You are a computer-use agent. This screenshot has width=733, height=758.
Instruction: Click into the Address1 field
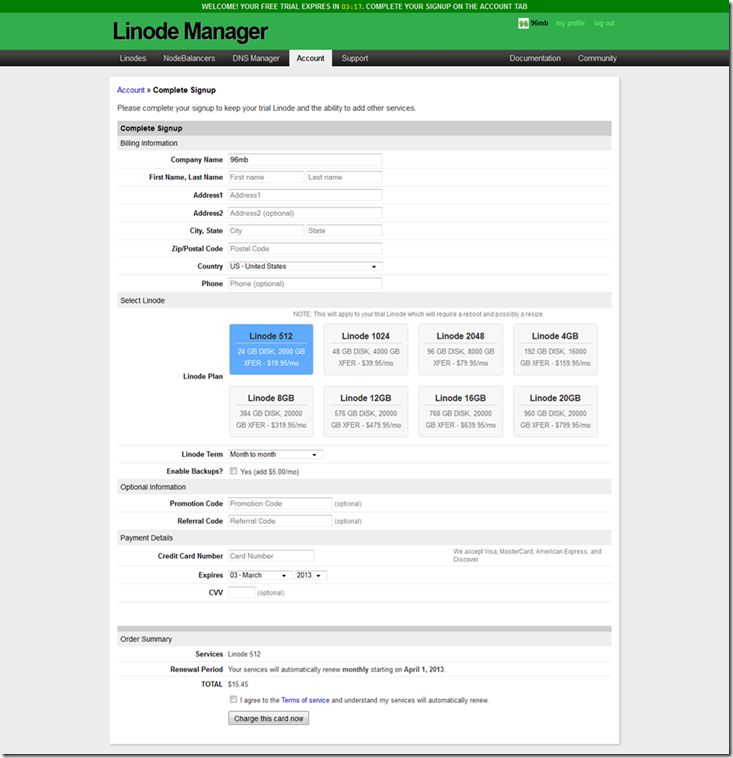[x=305, y=195]
